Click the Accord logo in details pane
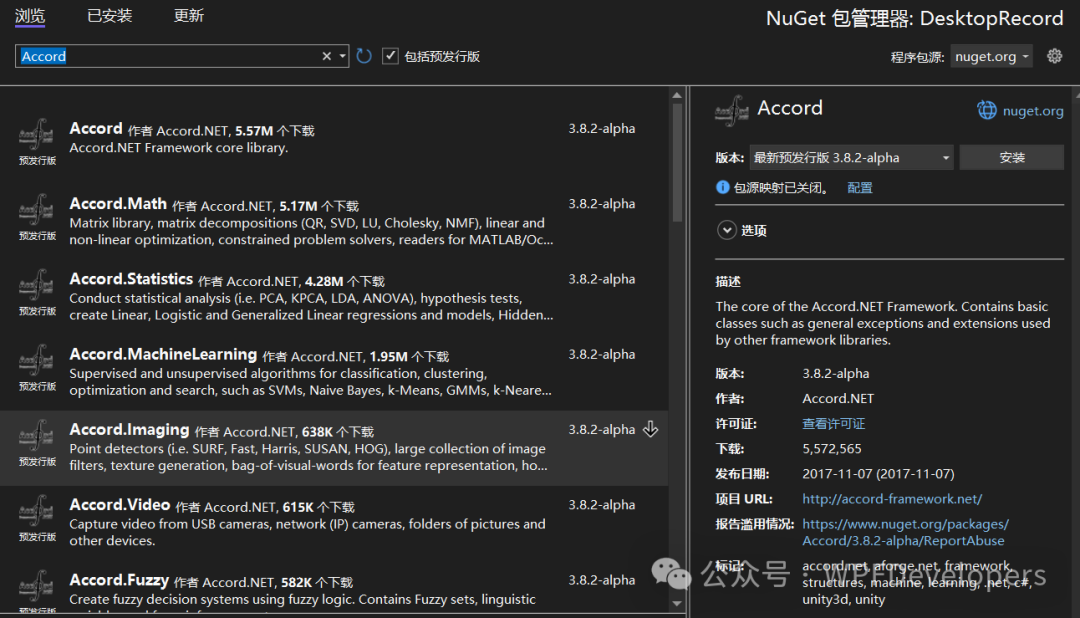 (731, 111)
